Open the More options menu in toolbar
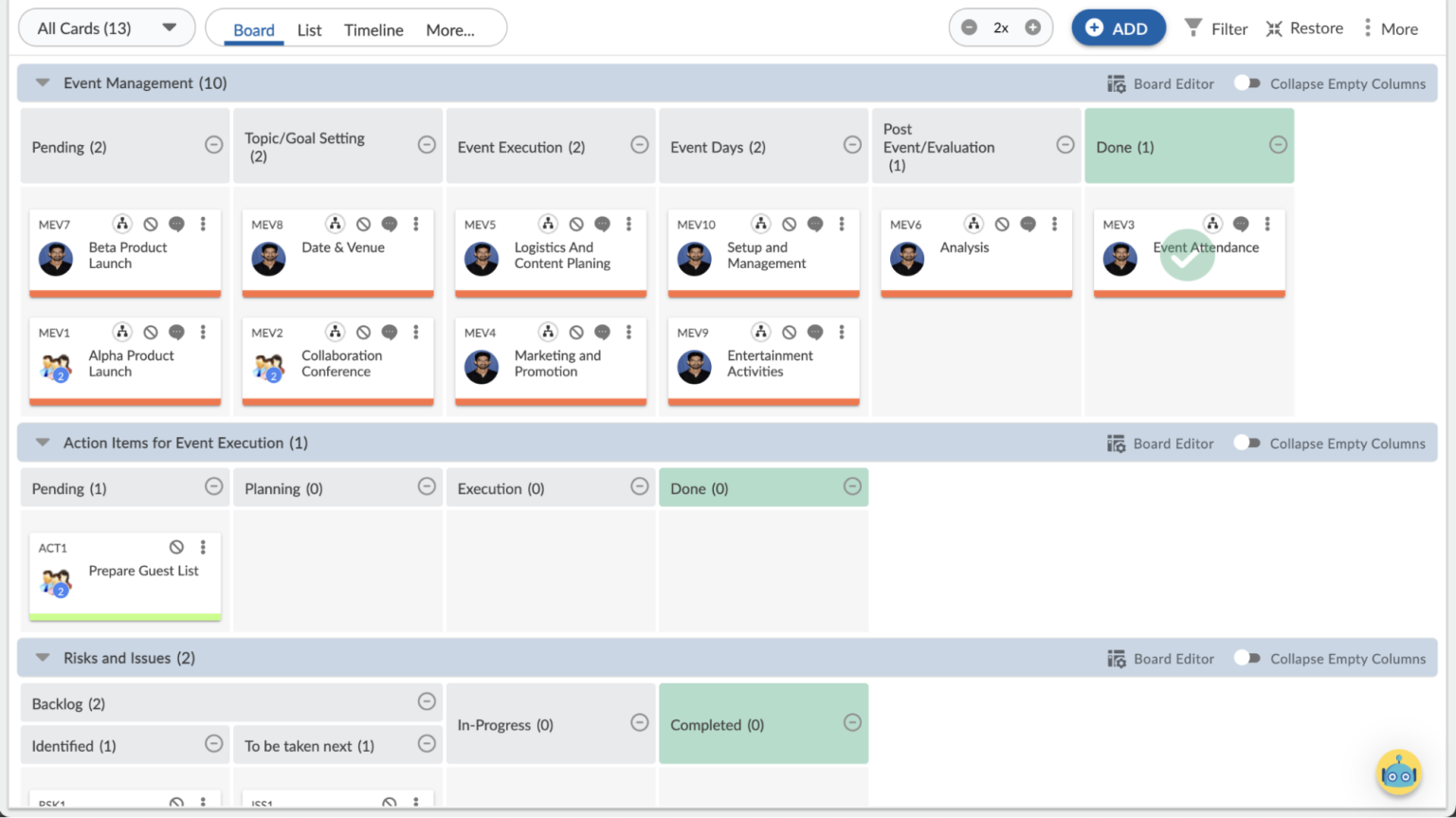 pos(1391,28)
